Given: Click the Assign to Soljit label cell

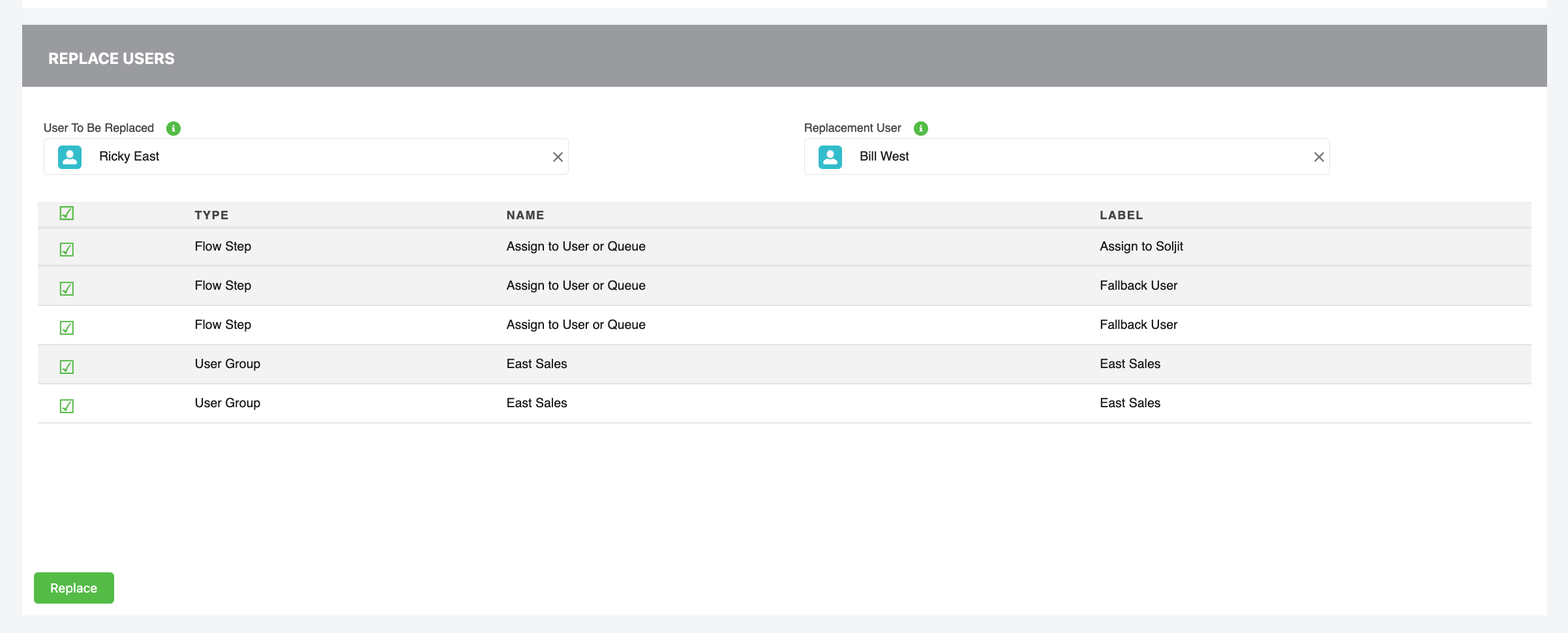Looking at the screenshot, I should [x=1141, y=247].
